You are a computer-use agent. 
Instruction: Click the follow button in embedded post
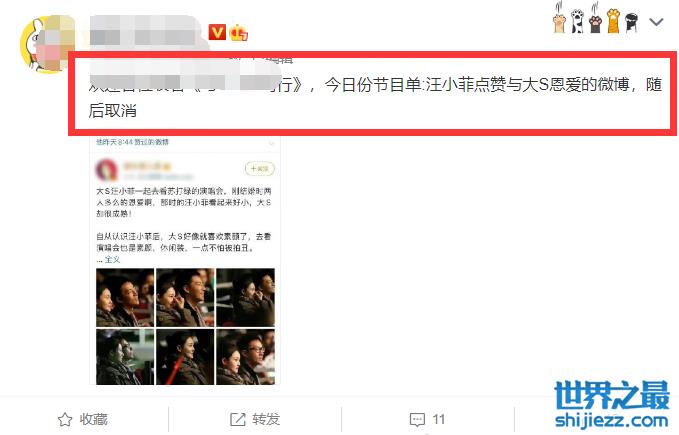pos(260,168)
